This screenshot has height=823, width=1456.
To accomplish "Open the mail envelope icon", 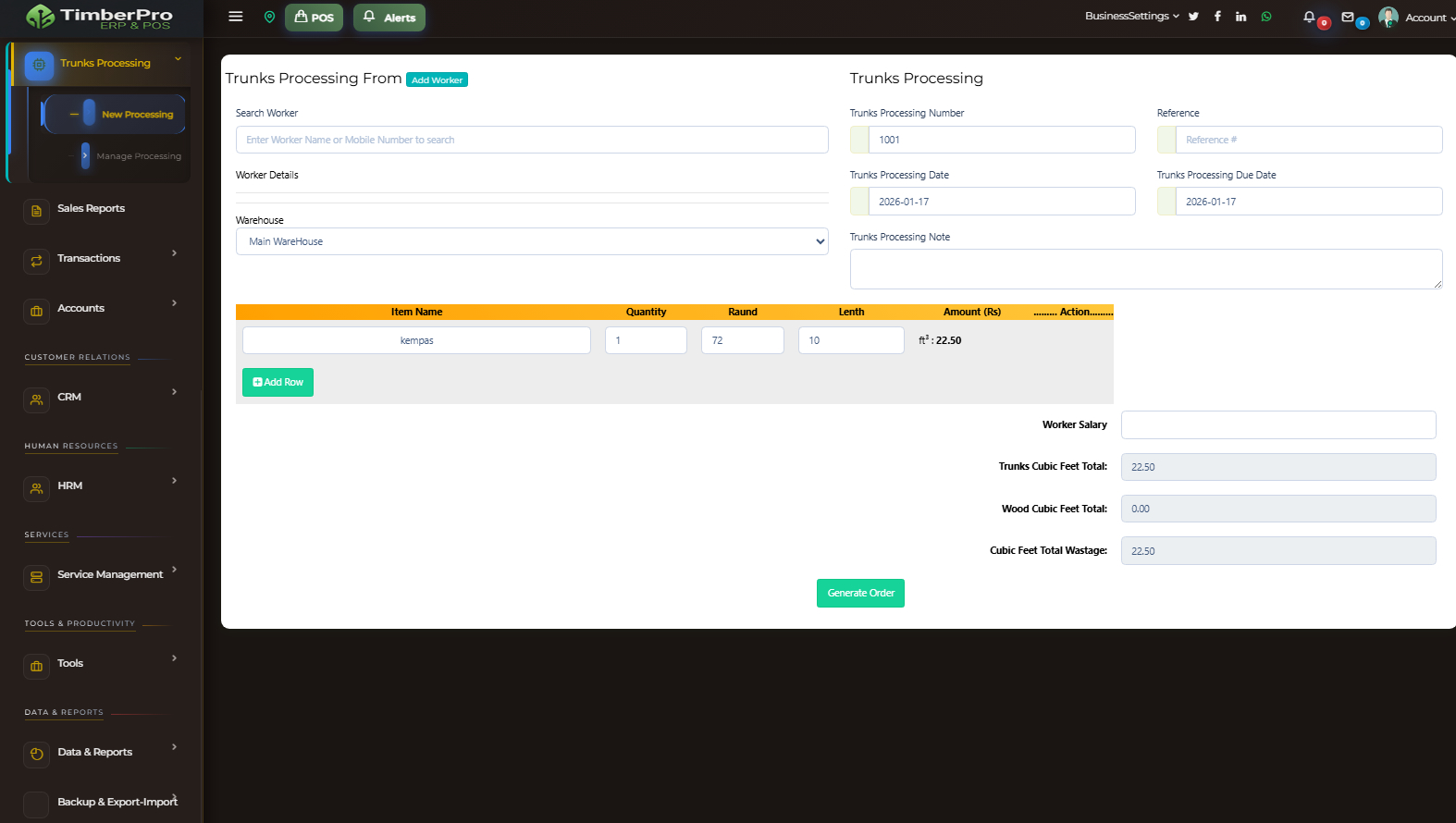I will (x=1348, y=17).
